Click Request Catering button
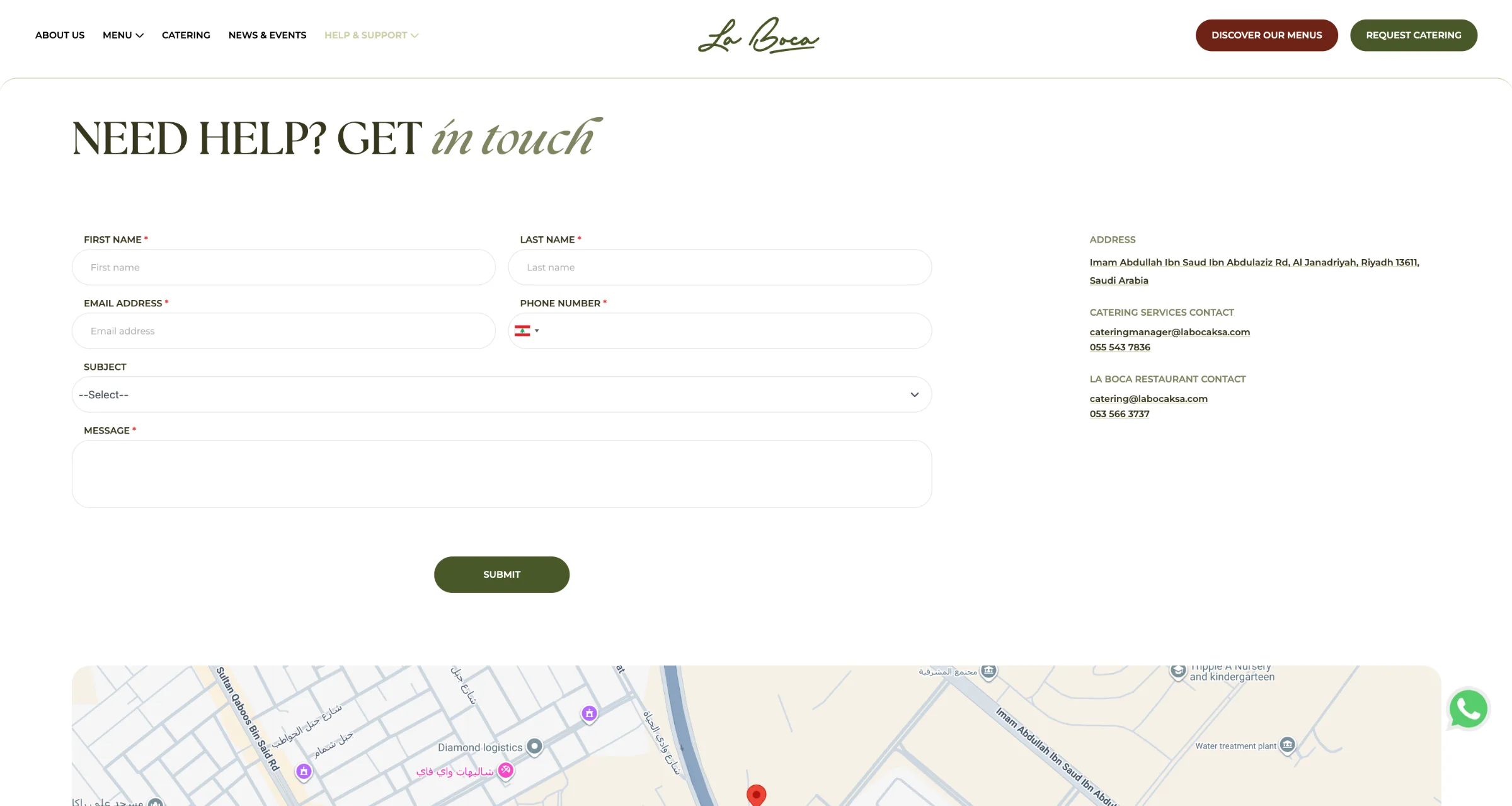 (1413, 35)
